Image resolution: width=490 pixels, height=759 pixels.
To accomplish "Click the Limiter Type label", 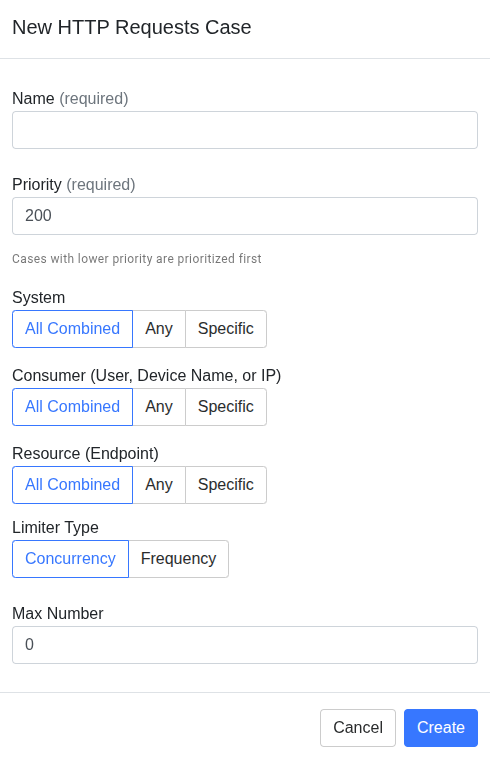I will [55, 528].
